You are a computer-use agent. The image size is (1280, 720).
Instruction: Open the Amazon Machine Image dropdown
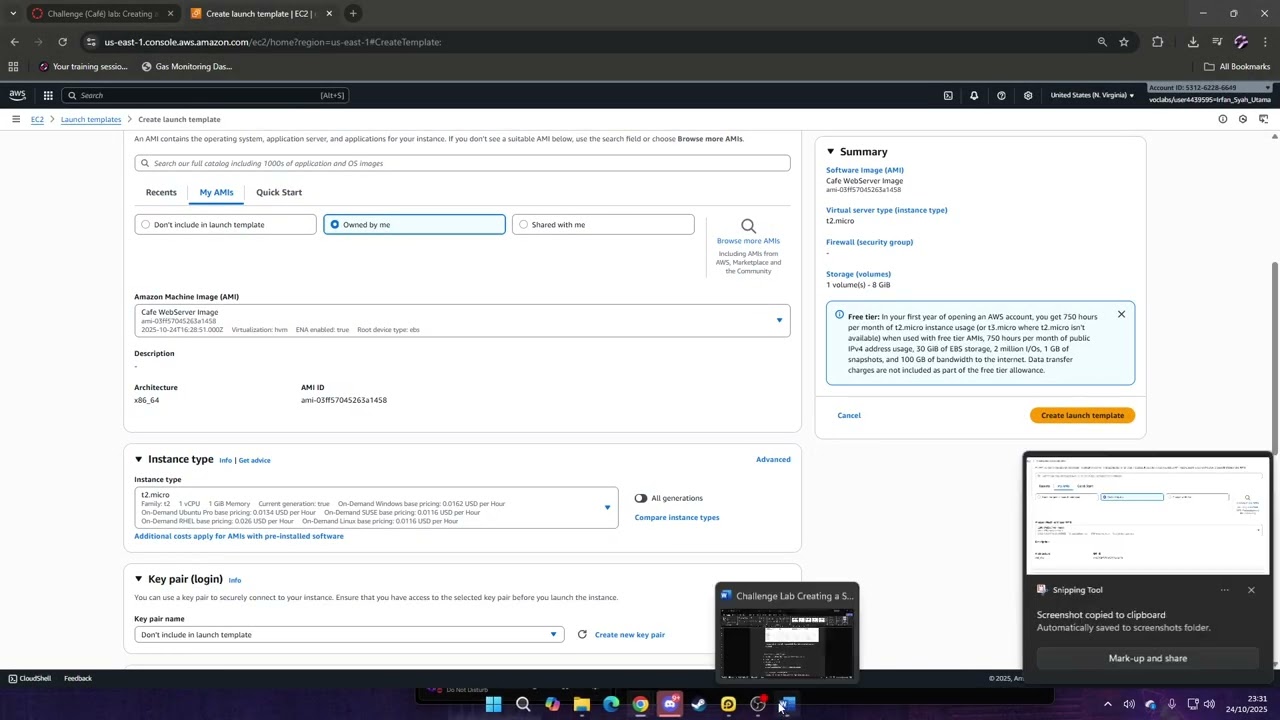click(x=462, y=320)
